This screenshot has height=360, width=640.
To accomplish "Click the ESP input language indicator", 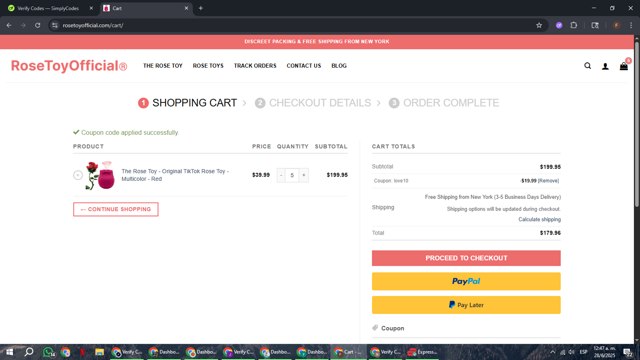I will 584,352.
